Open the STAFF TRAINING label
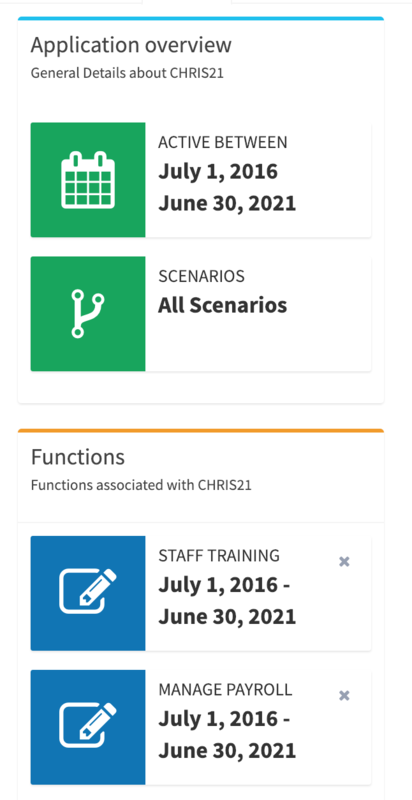Viewport: 412px width, 800px height. click(x=219, y=555)
